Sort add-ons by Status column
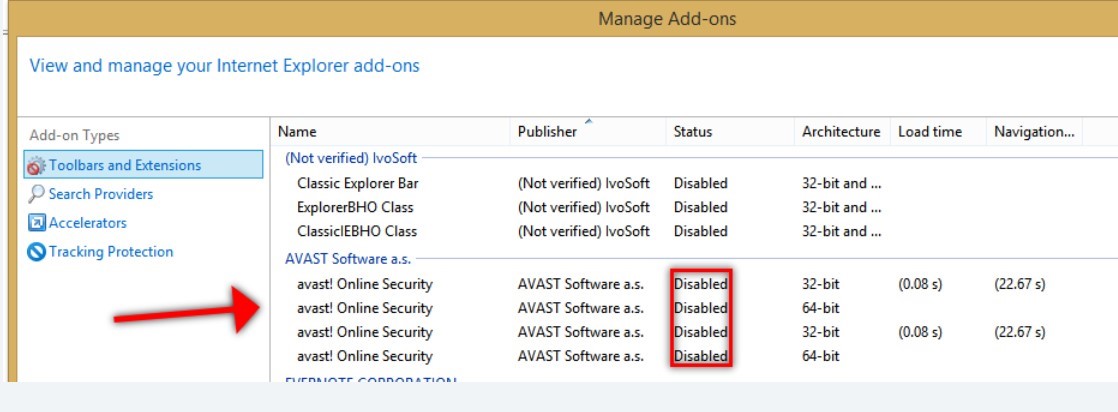Viewport: 1118px width, 412px height. tap(693, 132)
